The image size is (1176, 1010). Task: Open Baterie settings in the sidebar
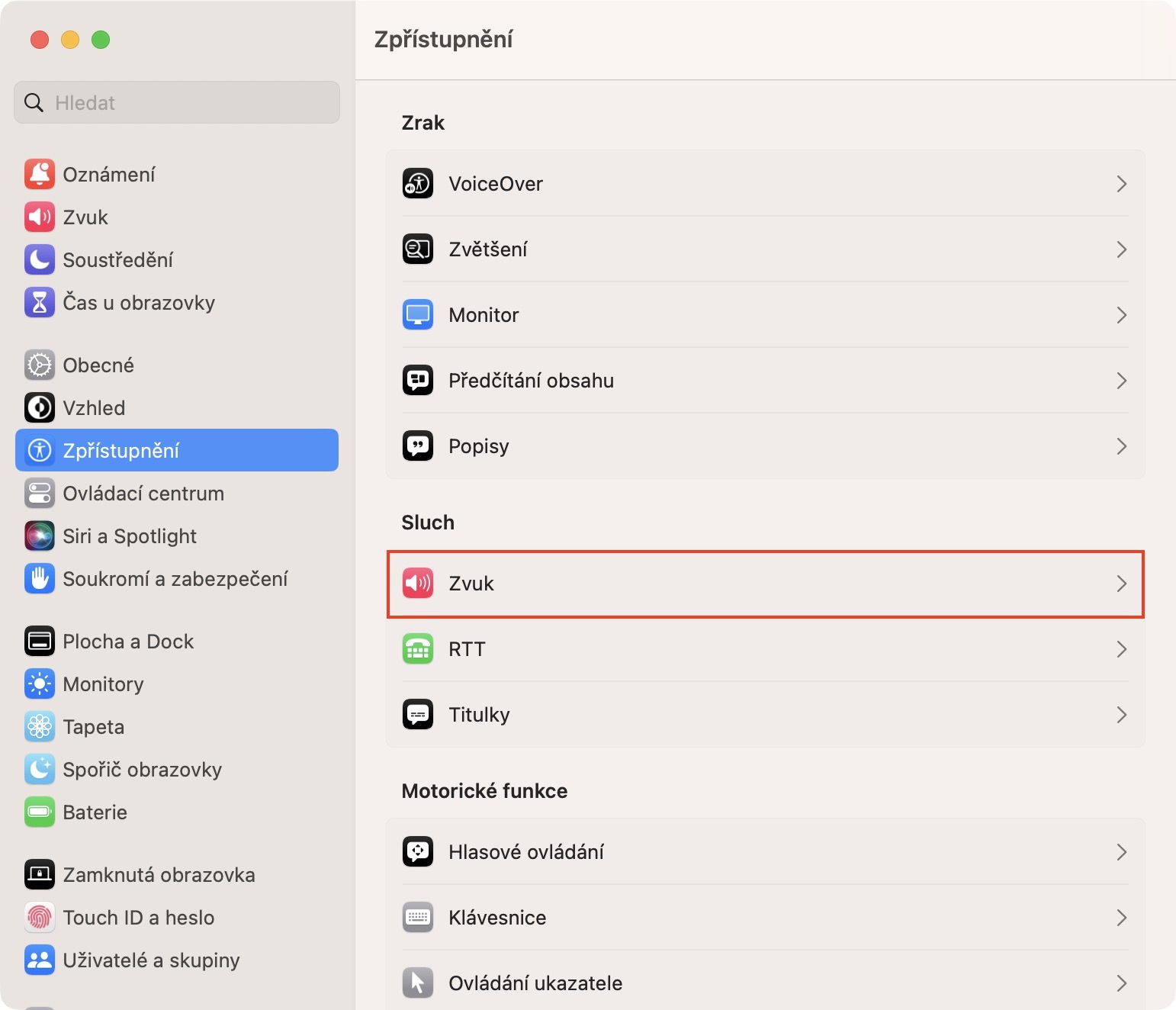click(95, 812)
